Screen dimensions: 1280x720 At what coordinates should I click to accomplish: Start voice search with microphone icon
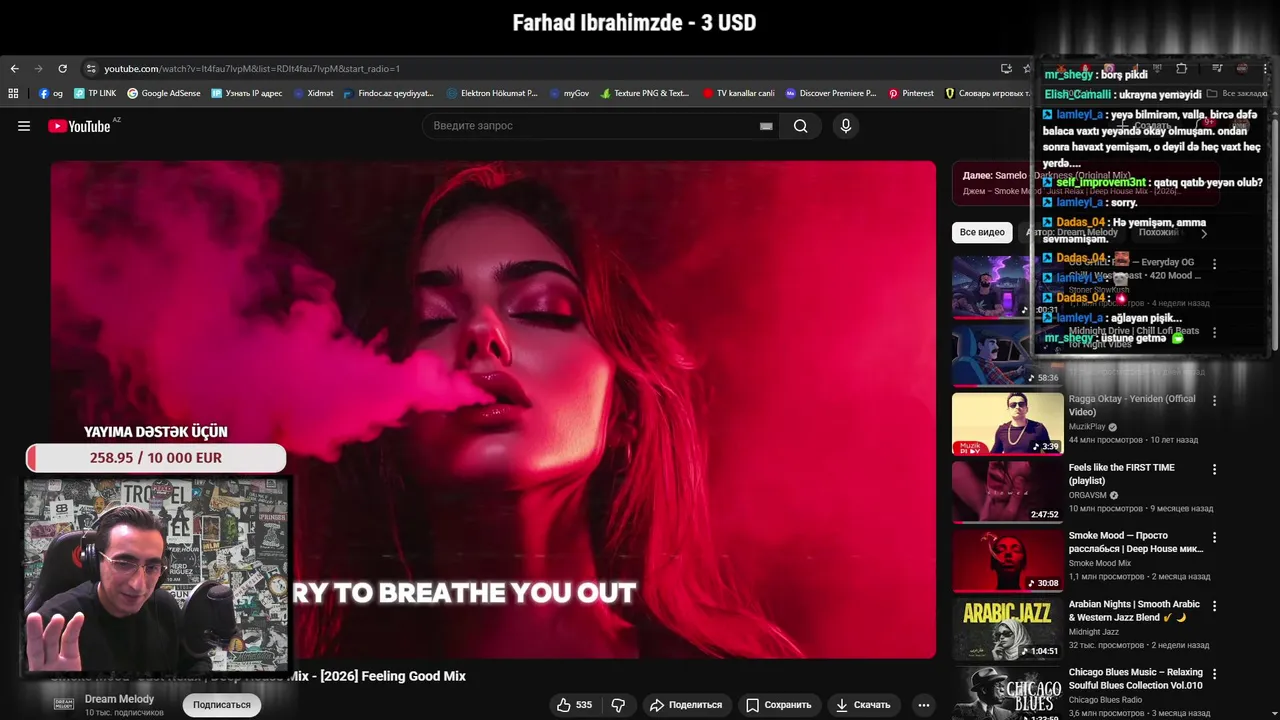846,126
